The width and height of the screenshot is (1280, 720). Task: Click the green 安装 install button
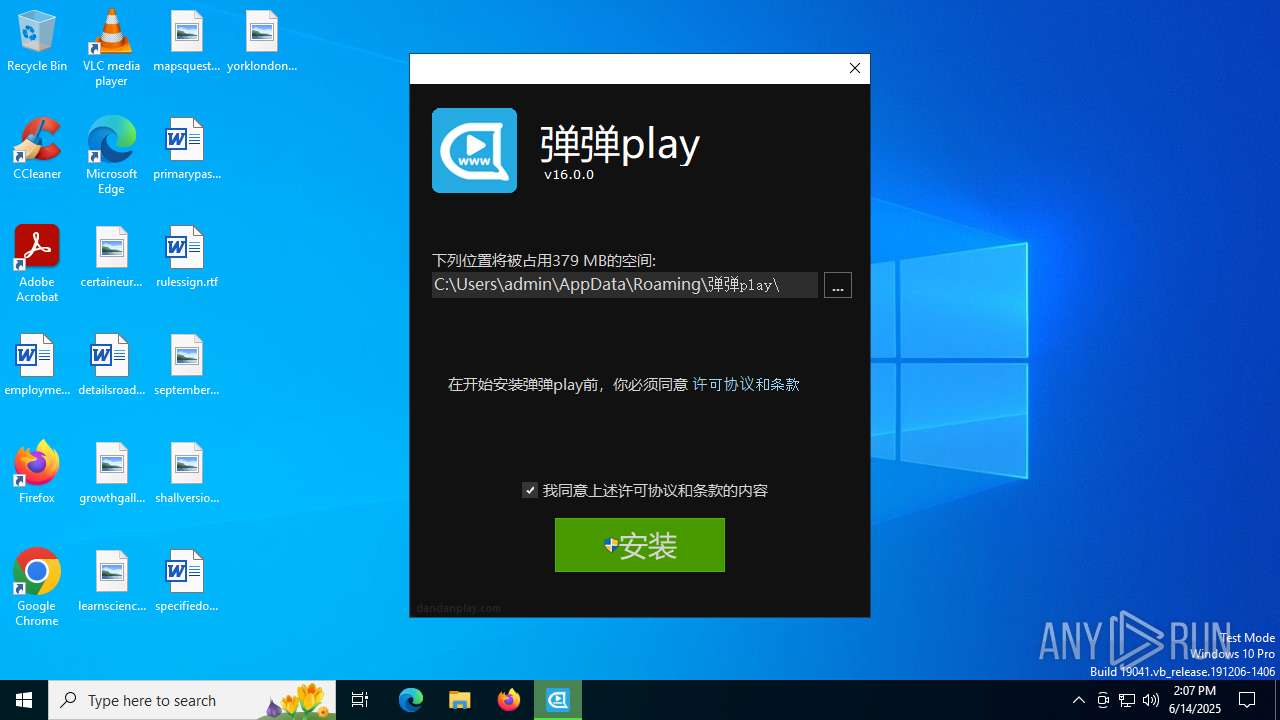(640, 545)
